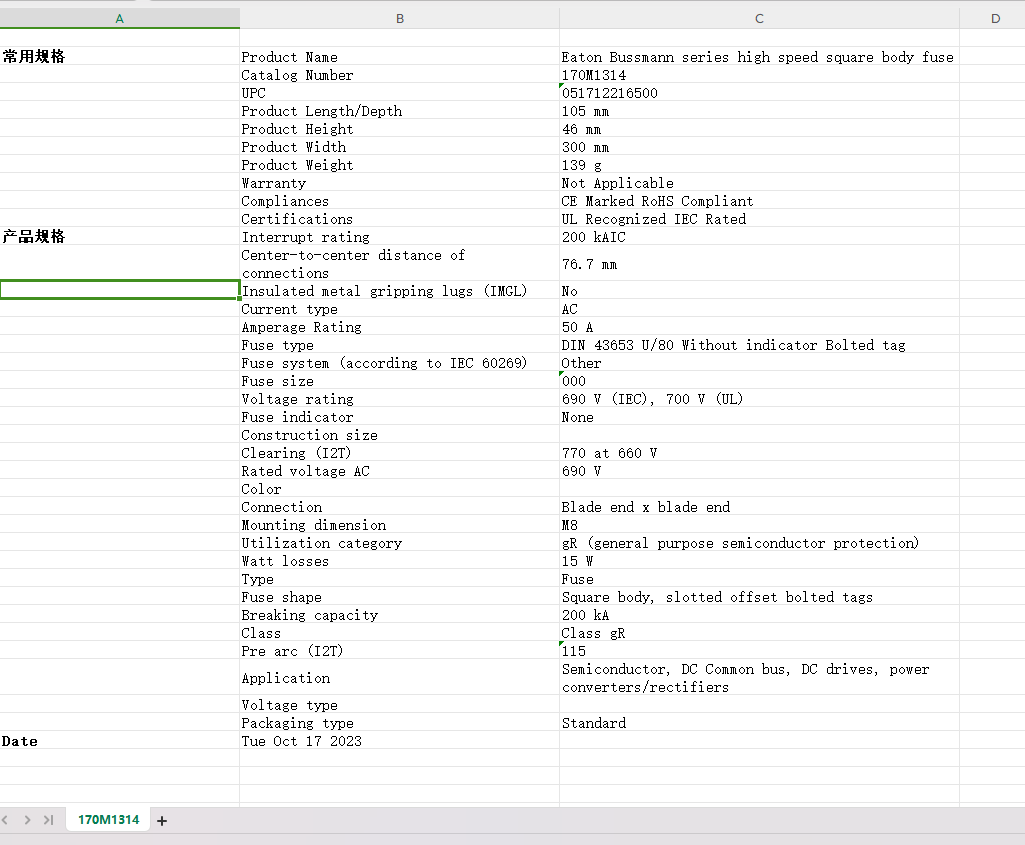
Task: Select the catalog value '170M1314' cell
Action: point(759,75)
